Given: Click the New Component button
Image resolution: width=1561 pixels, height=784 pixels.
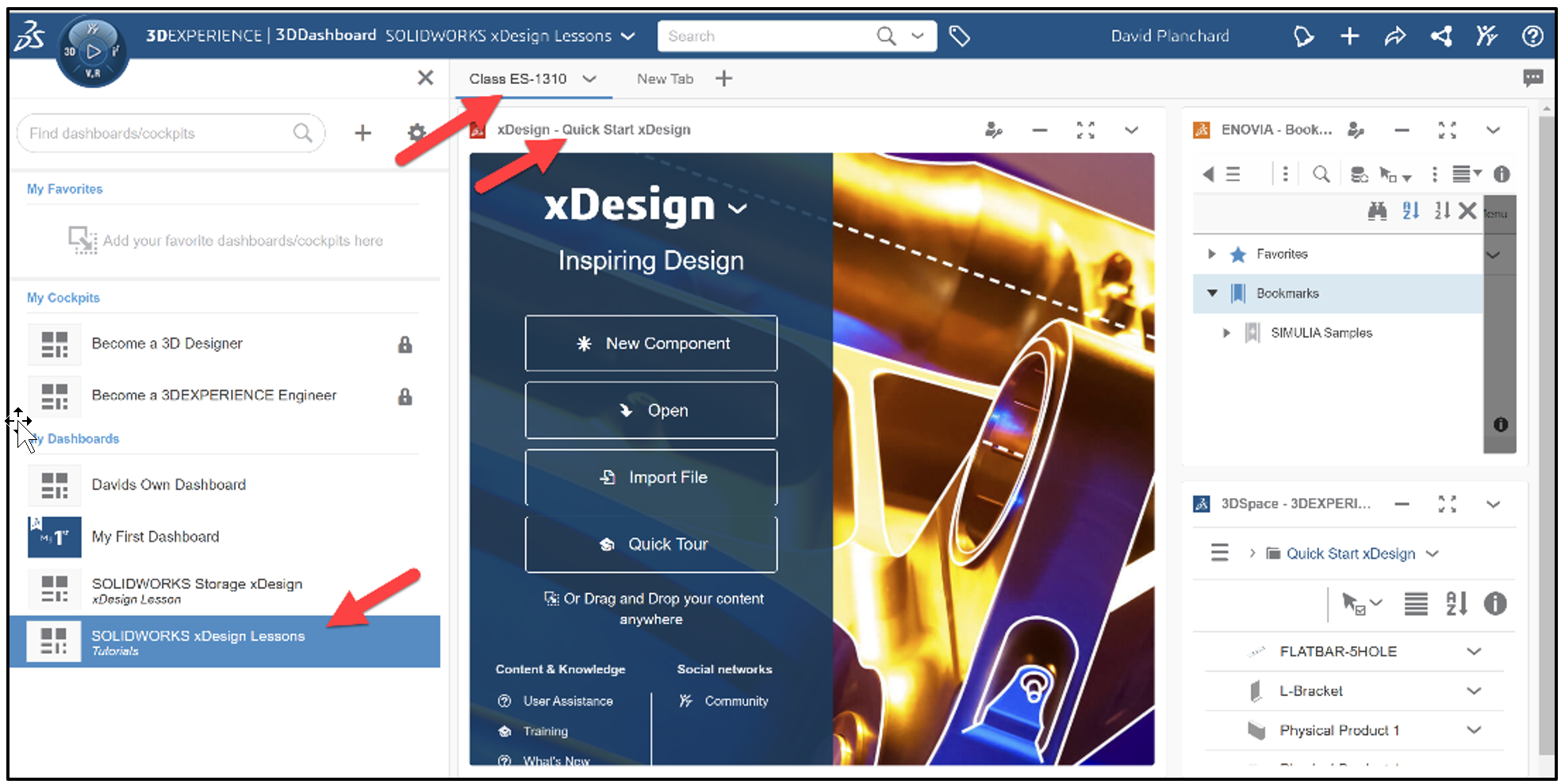Looking at the screenshot, I should point(650,343).
